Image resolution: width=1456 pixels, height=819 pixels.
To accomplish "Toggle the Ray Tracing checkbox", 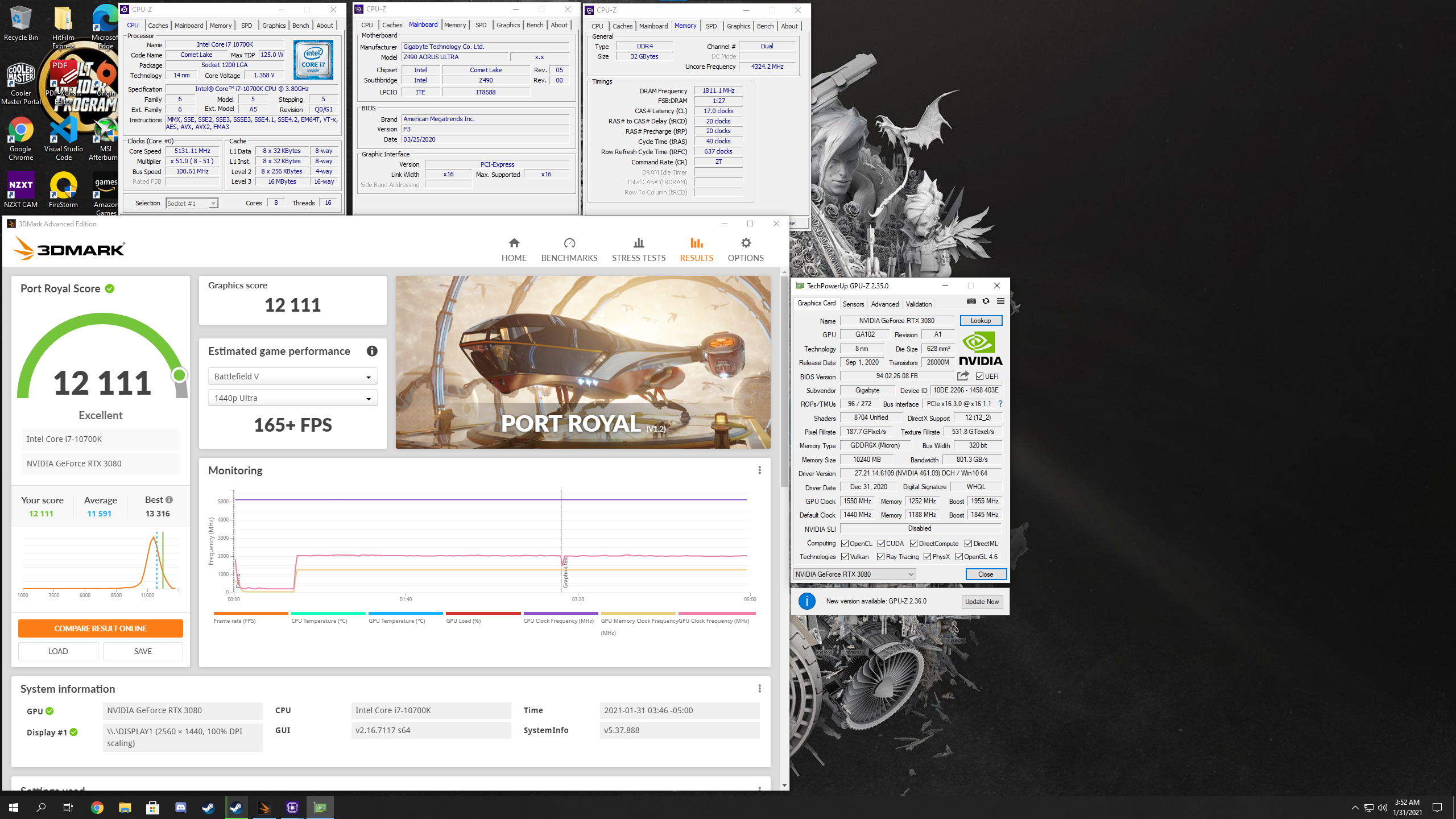I will 880,557.
